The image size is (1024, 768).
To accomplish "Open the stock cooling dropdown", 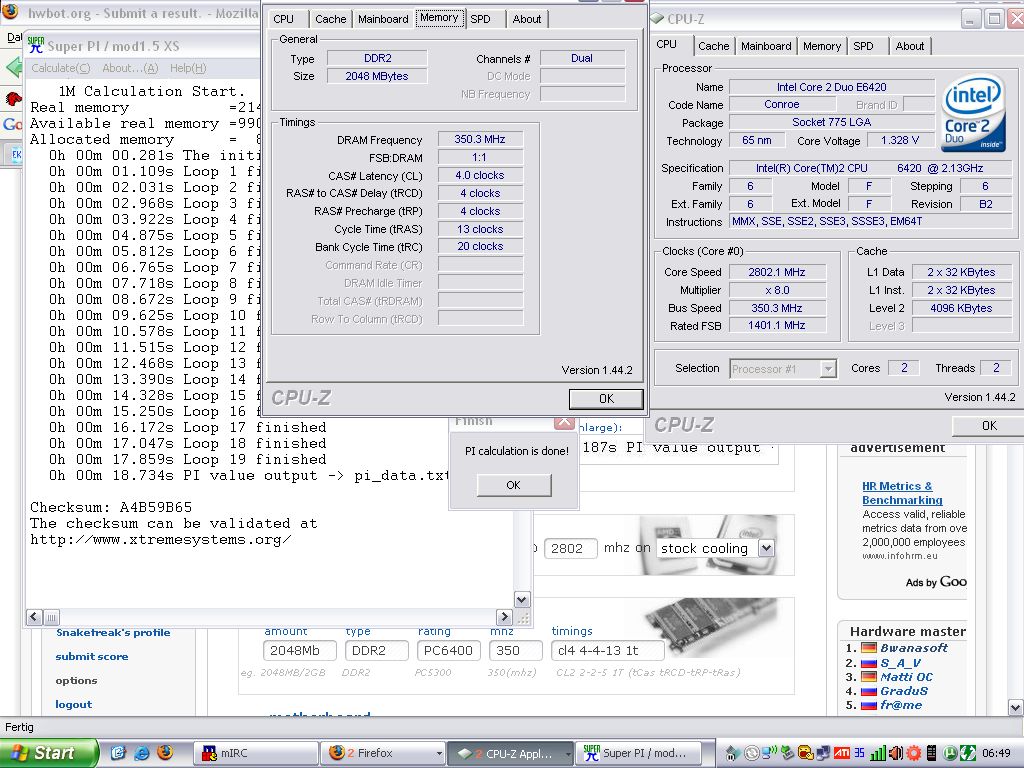I will tap(766, 548).
